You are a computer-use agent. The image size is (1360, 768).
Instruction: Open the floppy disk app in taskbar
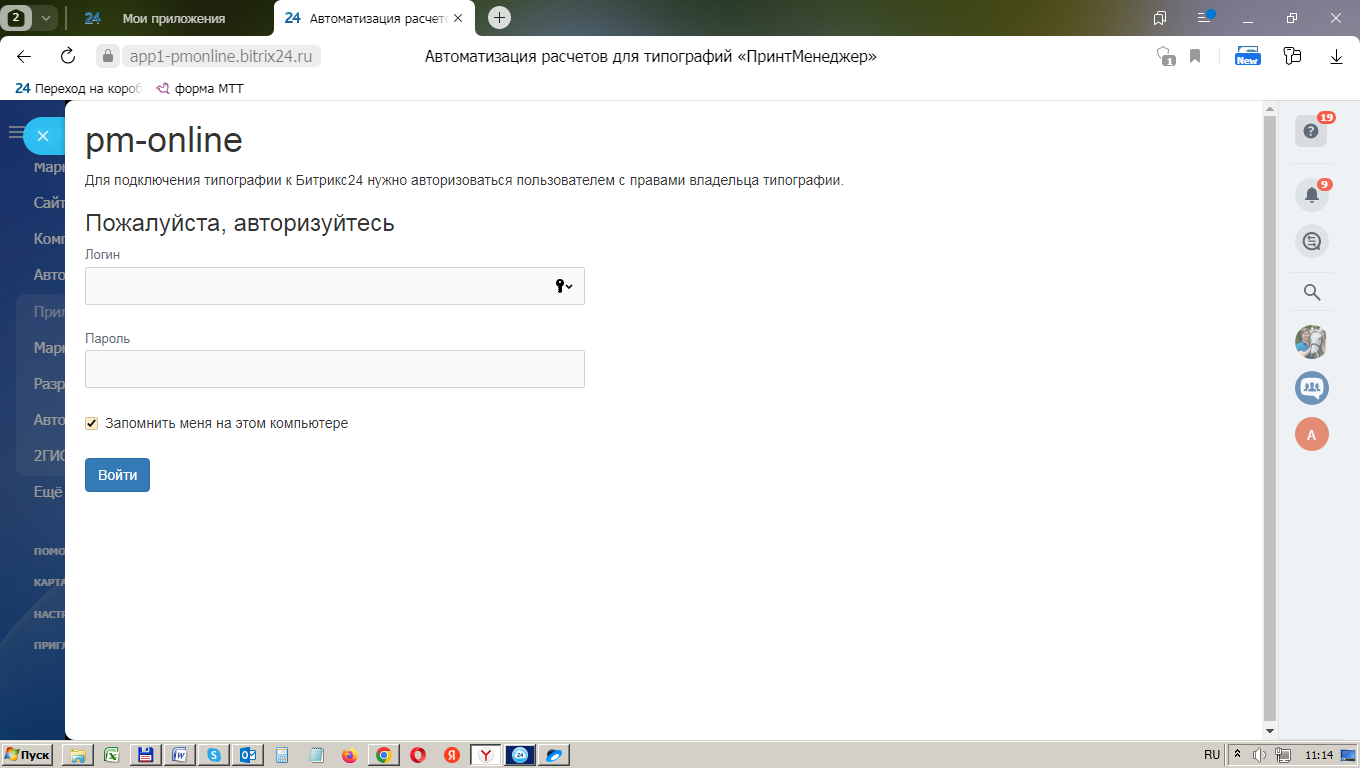click(x=145, y=756)
